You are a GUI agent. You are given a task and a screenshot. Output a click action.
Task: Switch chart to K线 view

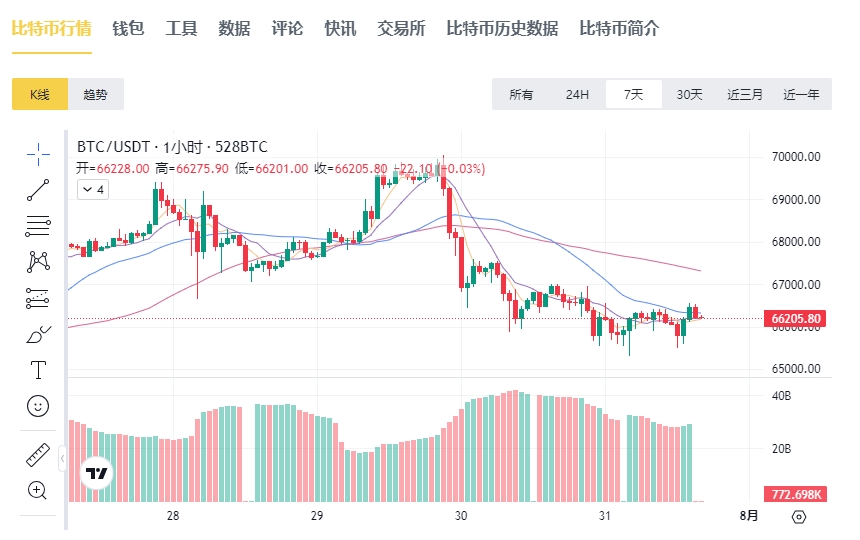(x=40, y=94)
